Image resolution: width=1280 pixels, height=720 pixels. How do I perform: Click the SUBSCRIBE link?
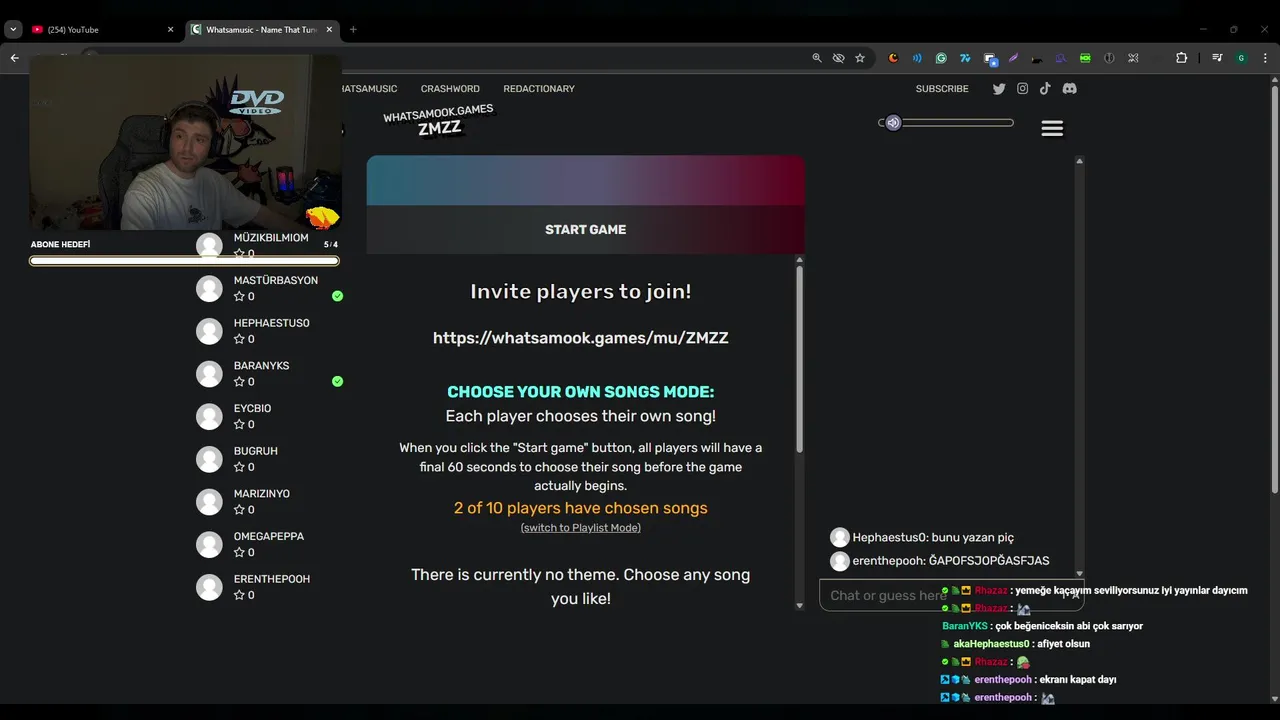coord(942,89)
